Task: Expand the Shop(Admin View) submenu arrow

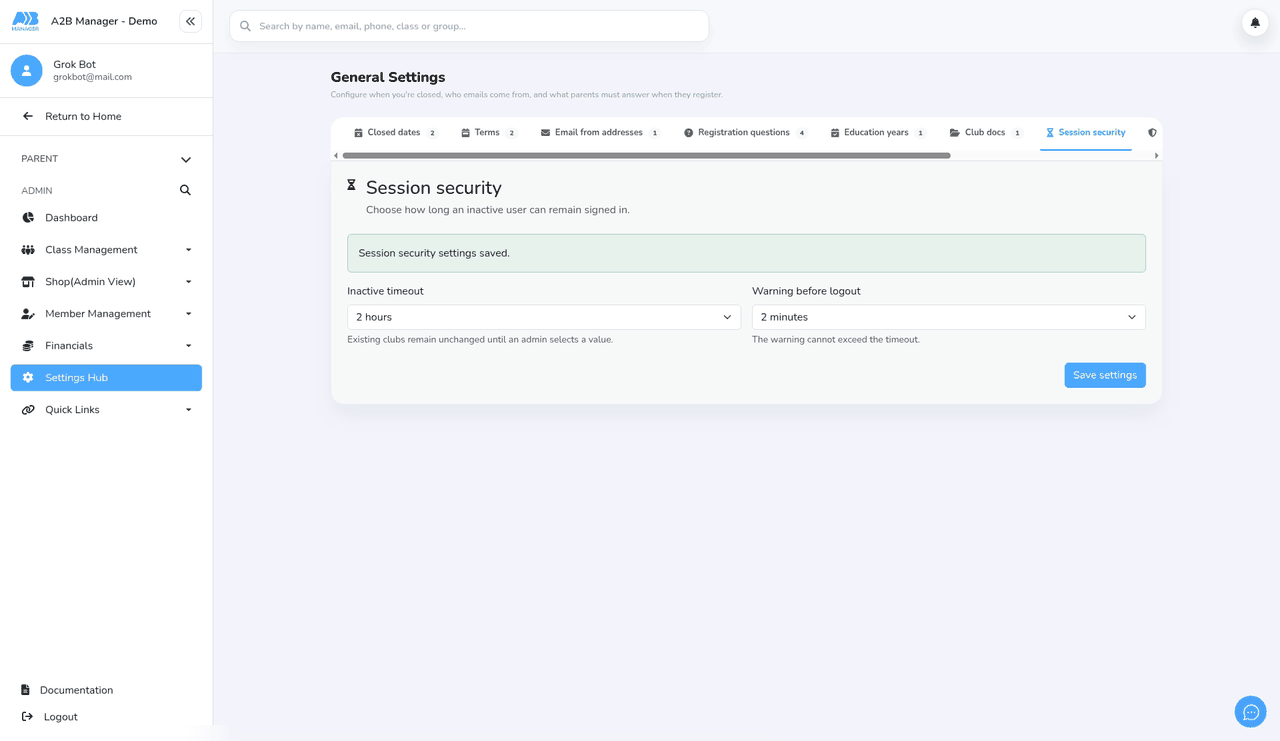Action: click(x=188, y=282)
